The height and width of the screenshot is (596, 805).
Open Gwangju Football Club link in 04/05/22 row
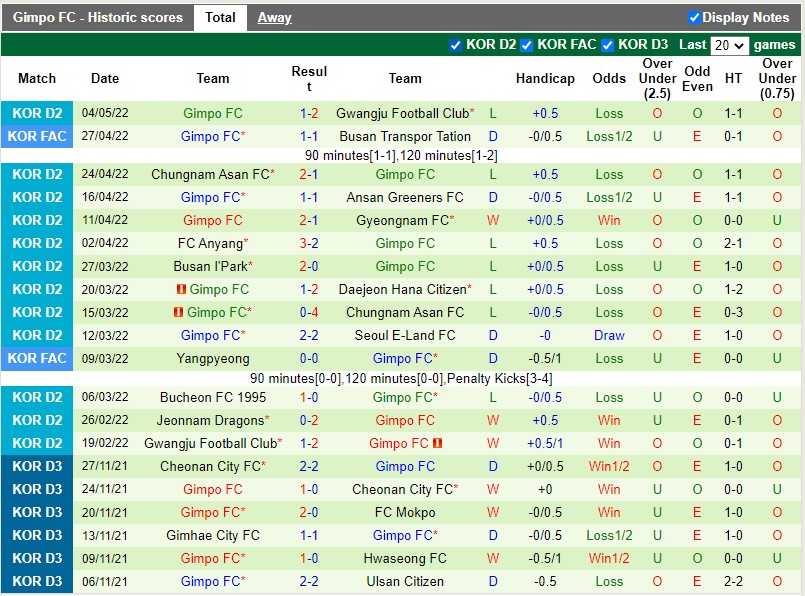click(402, 113)
